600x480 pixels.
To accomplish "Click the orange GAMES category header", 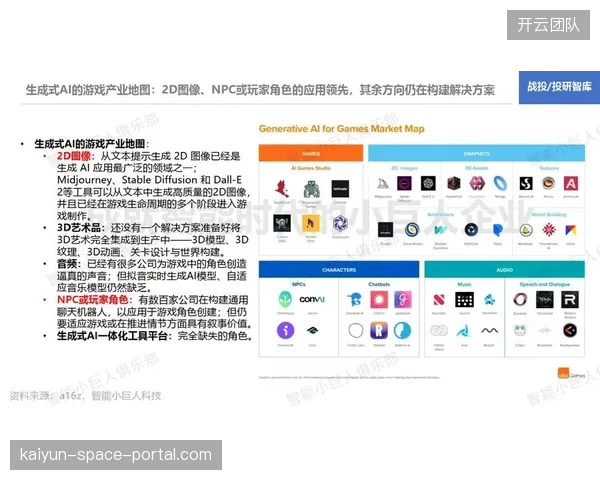I will [x=311, y=153].
